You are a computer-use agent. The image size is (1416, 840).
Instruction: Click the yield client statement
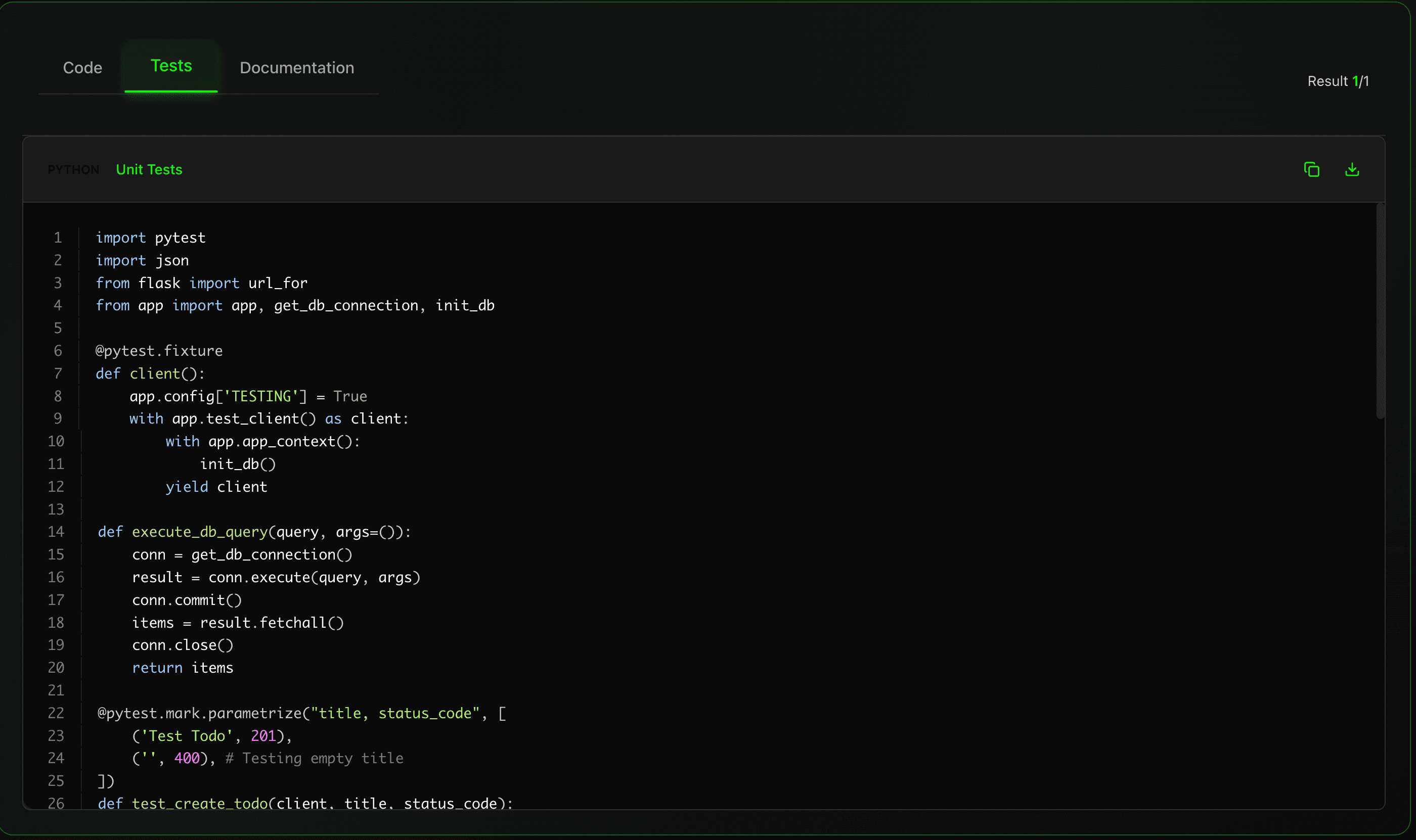click(216, 486)
